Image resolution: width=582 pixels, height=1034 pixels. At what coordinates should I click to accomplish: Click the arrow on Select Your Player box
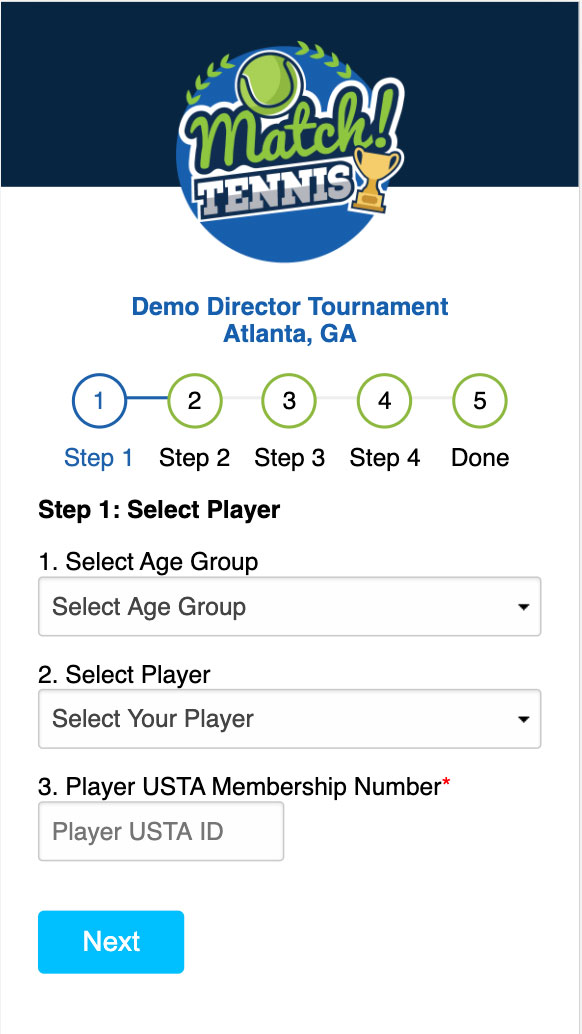[x=523, y=719]
